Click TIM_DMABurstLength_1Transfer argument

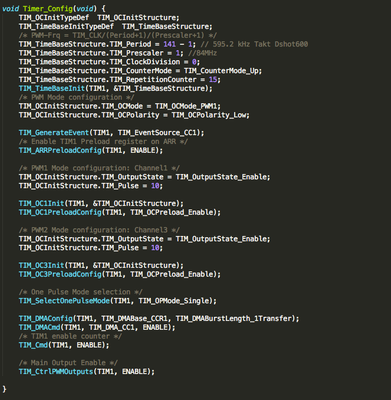pos(234,318)
